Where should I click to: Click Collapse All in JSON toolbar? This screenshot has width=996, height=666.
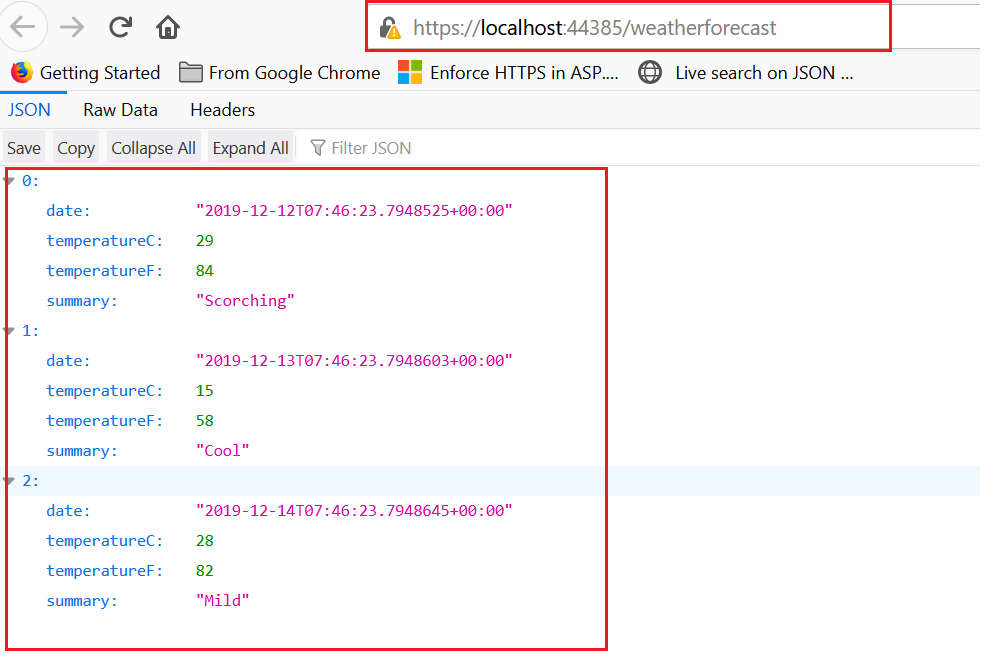pyautogui.click(x=153, y=148)
